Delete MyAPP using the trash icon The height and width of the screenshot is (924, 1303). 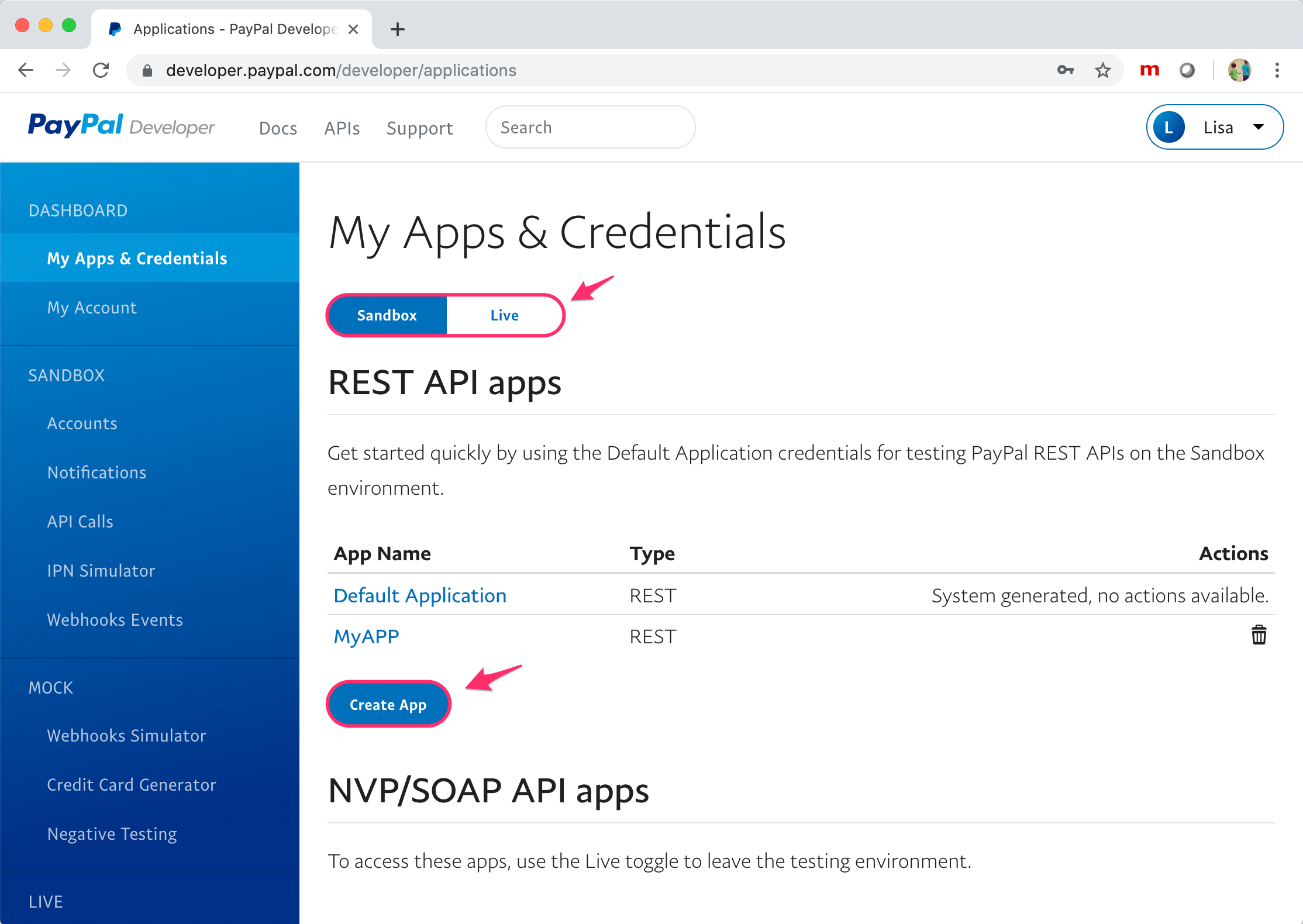point(1259,635)
